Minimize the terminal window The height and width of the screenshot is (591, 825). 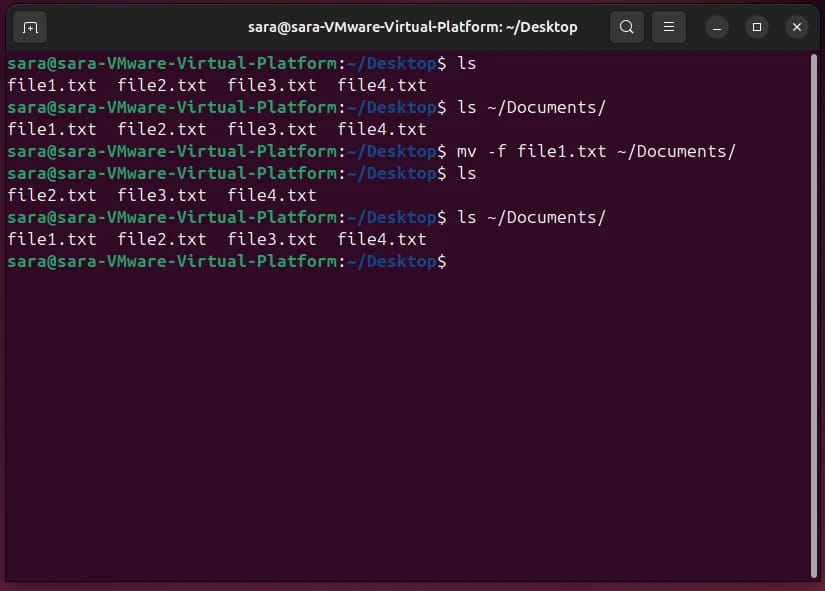[717, 27]
